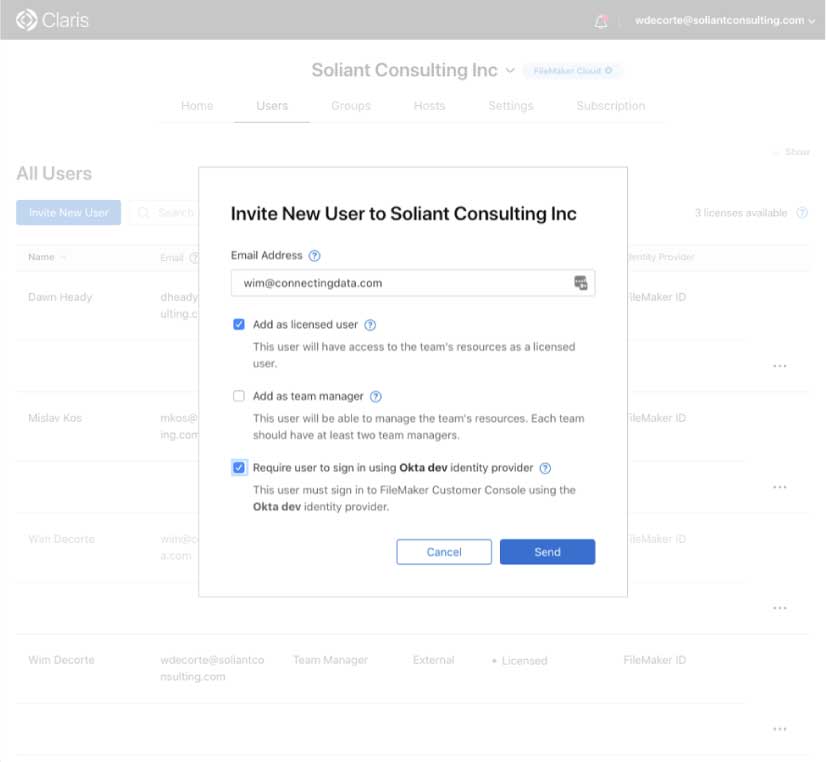The width and height of the screenshot is (826, 762).
Task: Open the more options menu below the wim@… Wim Decorte row
Action: (x=780, y=608)
